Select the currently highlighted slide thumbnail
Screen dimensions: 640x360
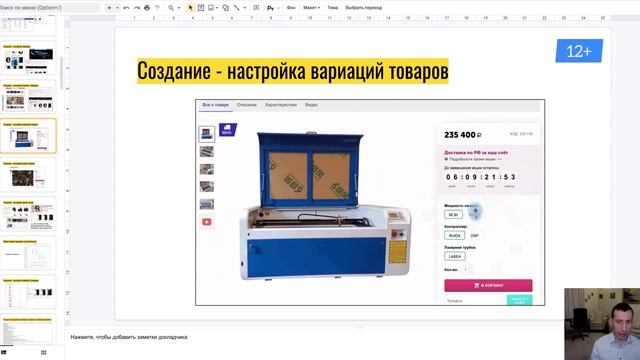[x=28, y=136]
